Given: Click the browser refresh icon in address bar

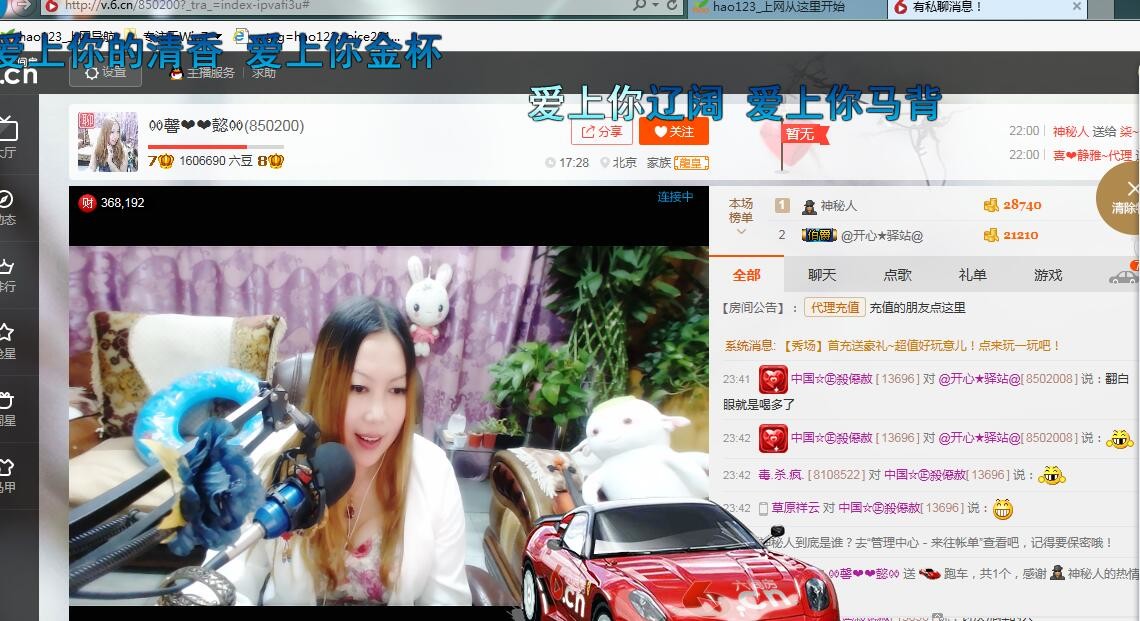Looking at the screenshot, I should 672,6.
